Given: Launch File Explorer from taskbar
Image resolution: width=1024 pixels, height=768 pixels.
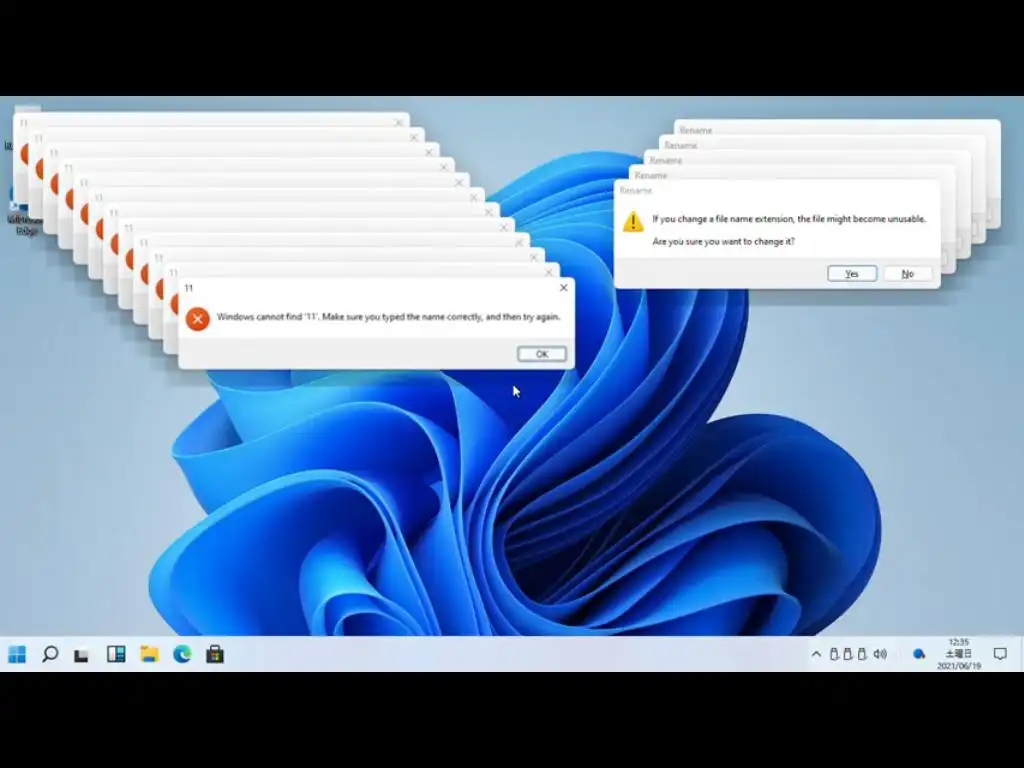Looking at the screenshot, I should coord(150,654).
